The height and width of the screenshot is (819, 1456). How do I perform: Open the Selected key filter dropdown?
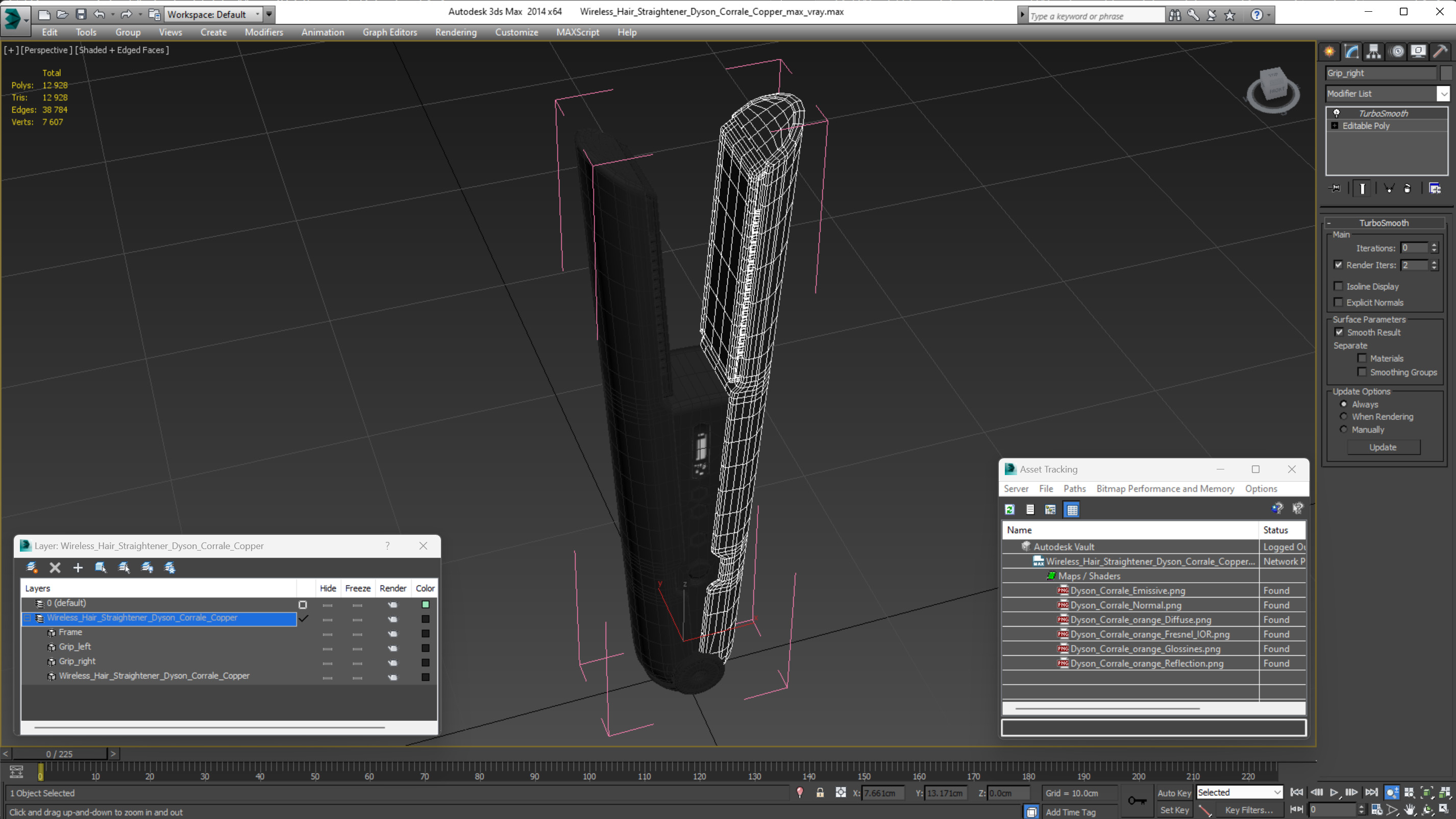click(x=1277, y=792)
